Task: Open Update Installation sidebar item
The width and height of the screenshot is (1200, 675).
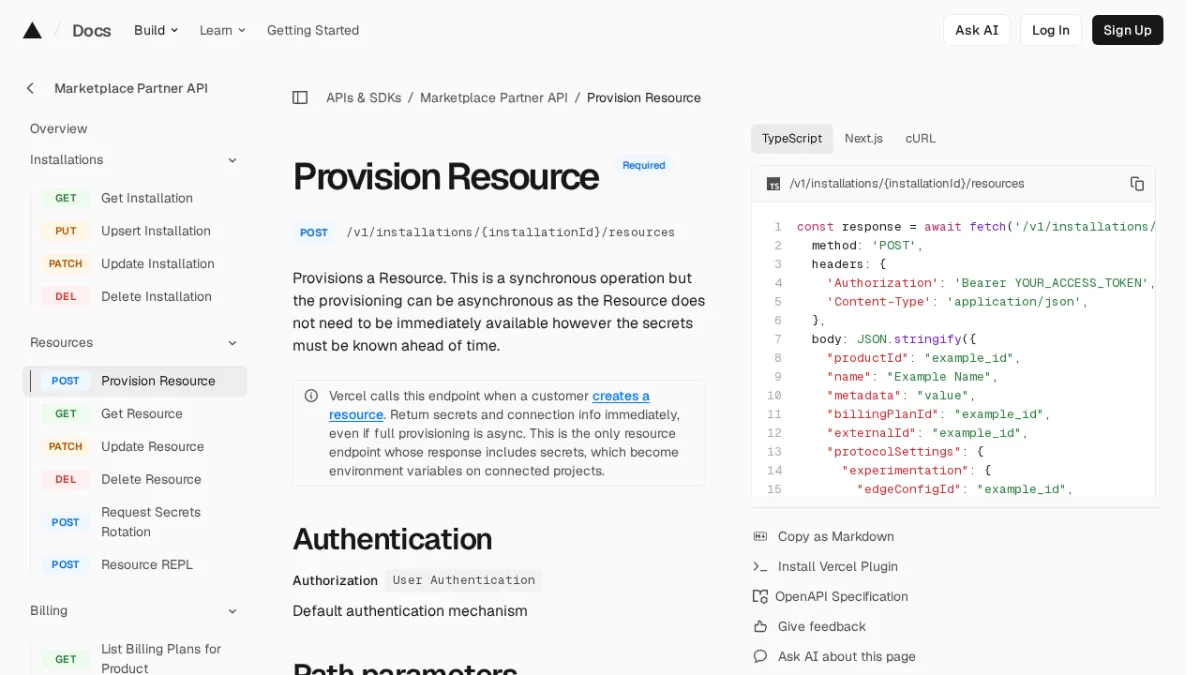Action: pos(134,264)
